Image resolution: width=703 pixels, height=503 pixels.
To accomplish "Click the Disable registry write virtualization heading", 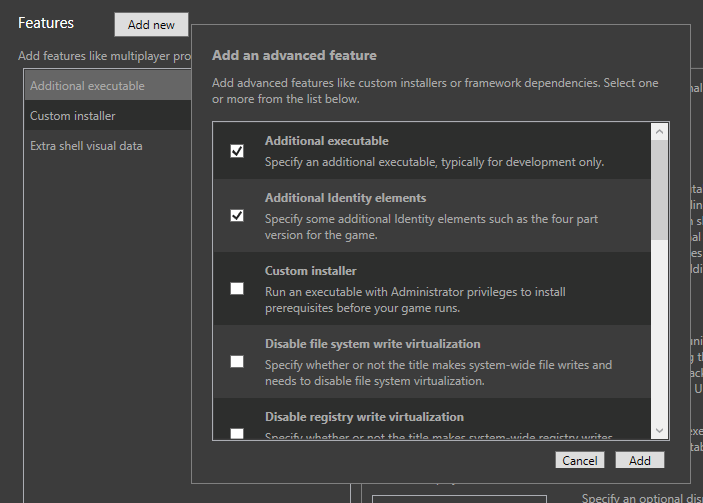I will pyautogui.click(x=364, y=417).
